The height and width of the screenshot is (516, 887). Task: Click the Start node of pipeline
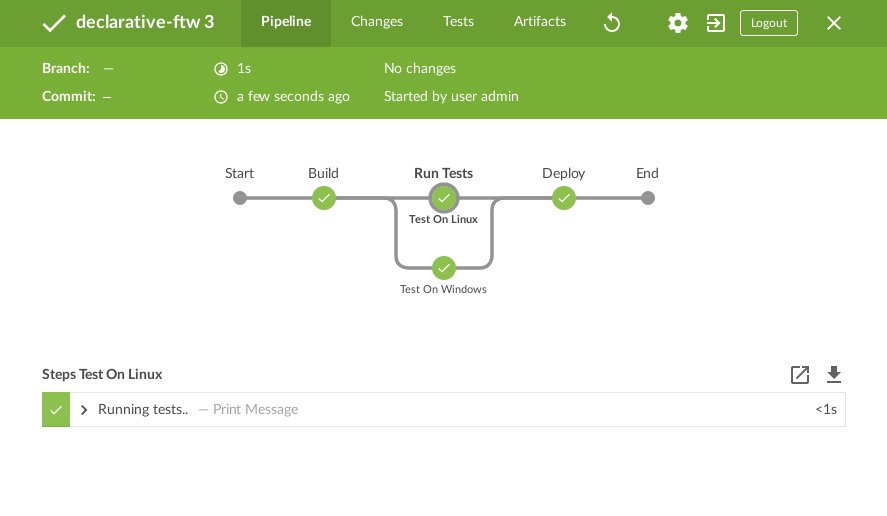coord(240,198)
